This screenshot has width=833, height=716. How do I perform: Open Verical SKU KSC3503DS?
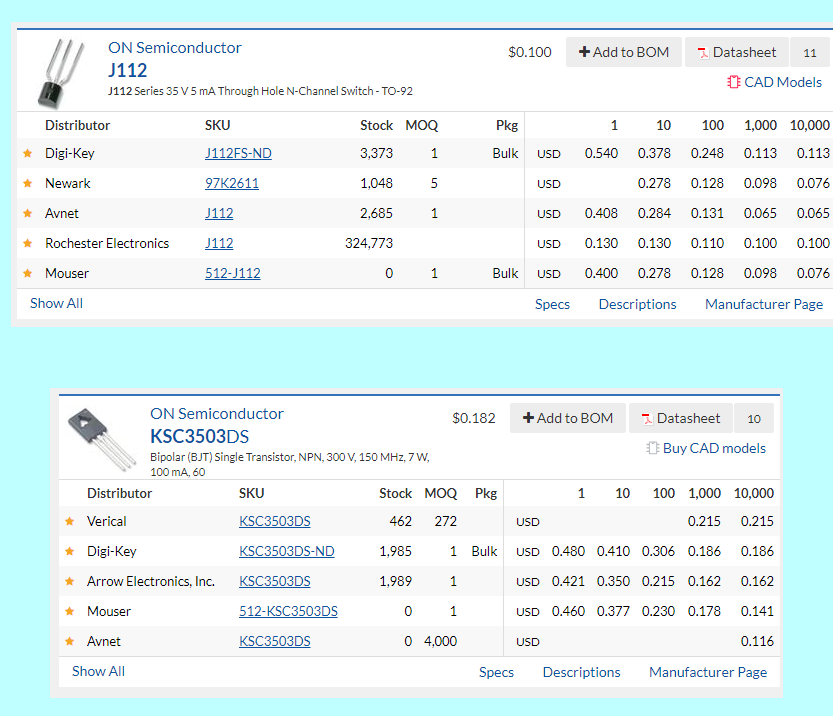coord(275,522)
